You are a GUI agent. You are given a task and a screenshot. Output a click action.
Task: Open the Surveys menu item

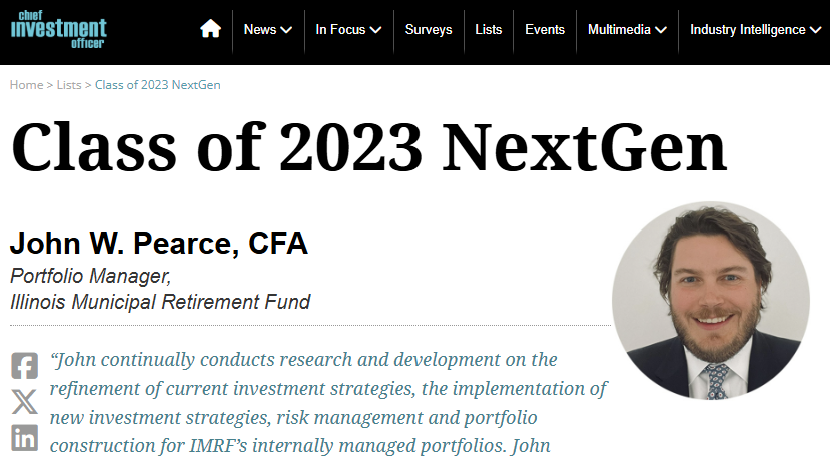(428, 30)
